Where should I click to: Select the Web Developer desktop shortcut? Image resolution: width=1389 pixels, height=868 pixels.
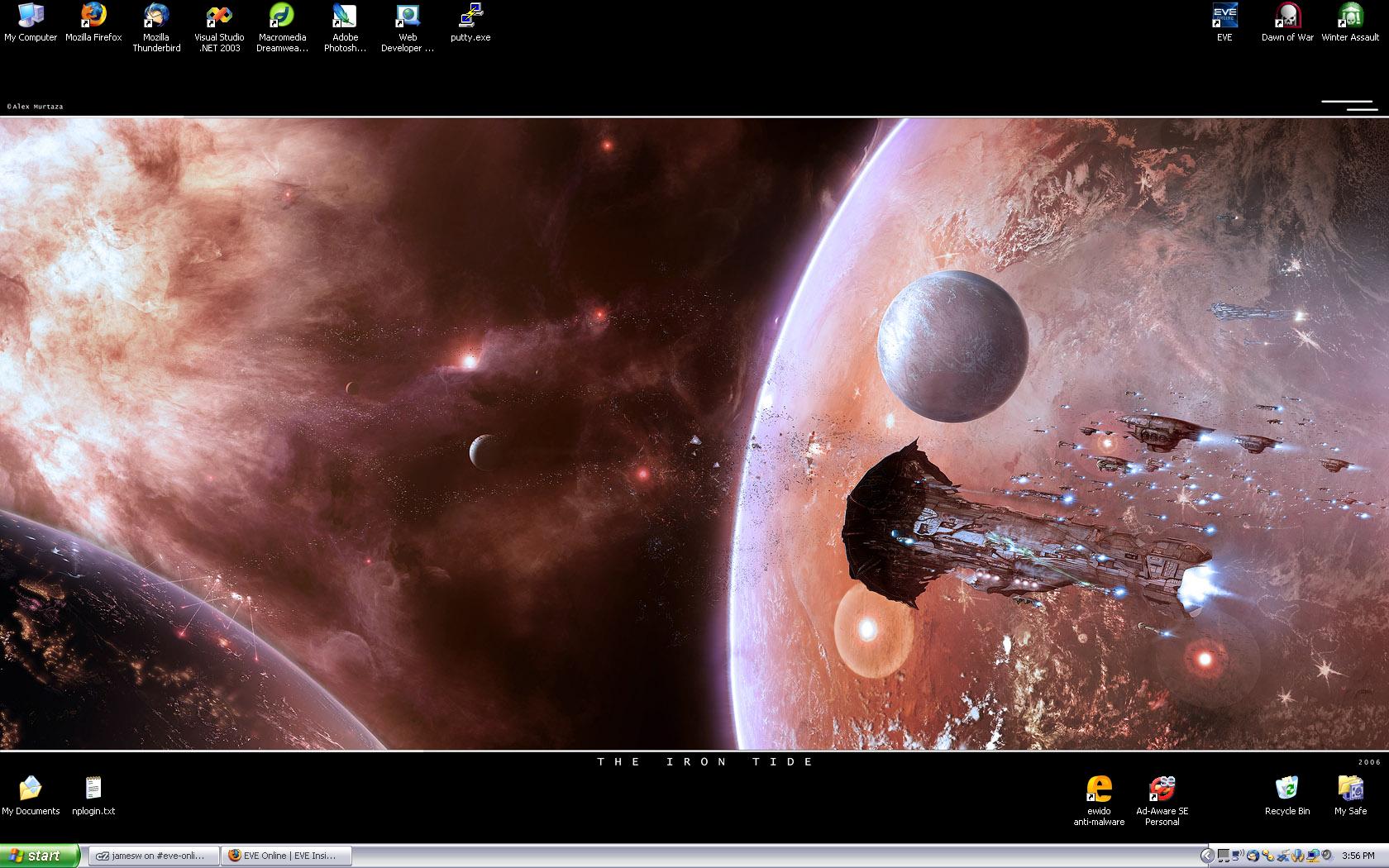click(408, 28)
